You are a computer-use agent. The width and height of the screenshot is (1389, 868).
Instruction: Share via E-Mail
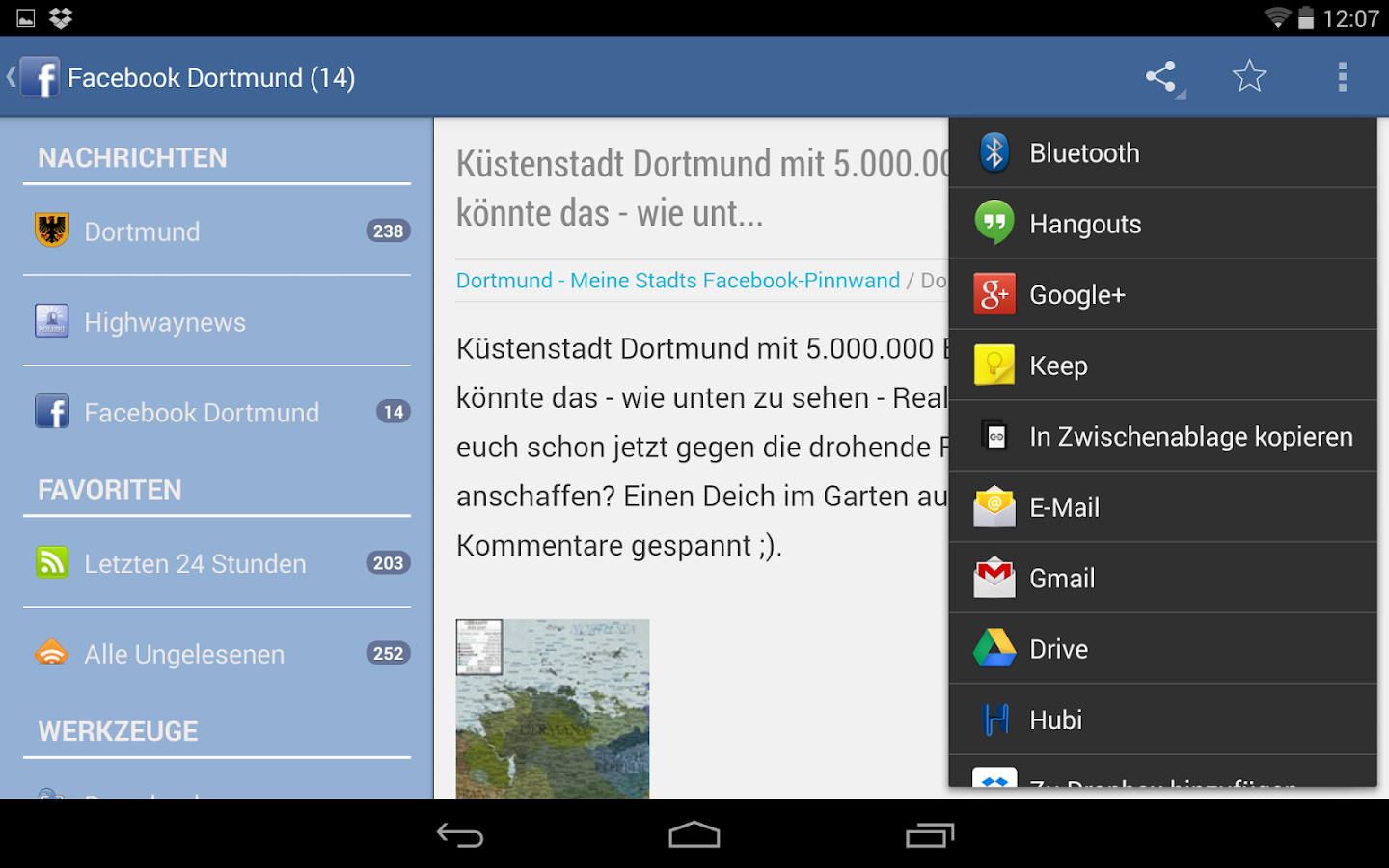1163,506
